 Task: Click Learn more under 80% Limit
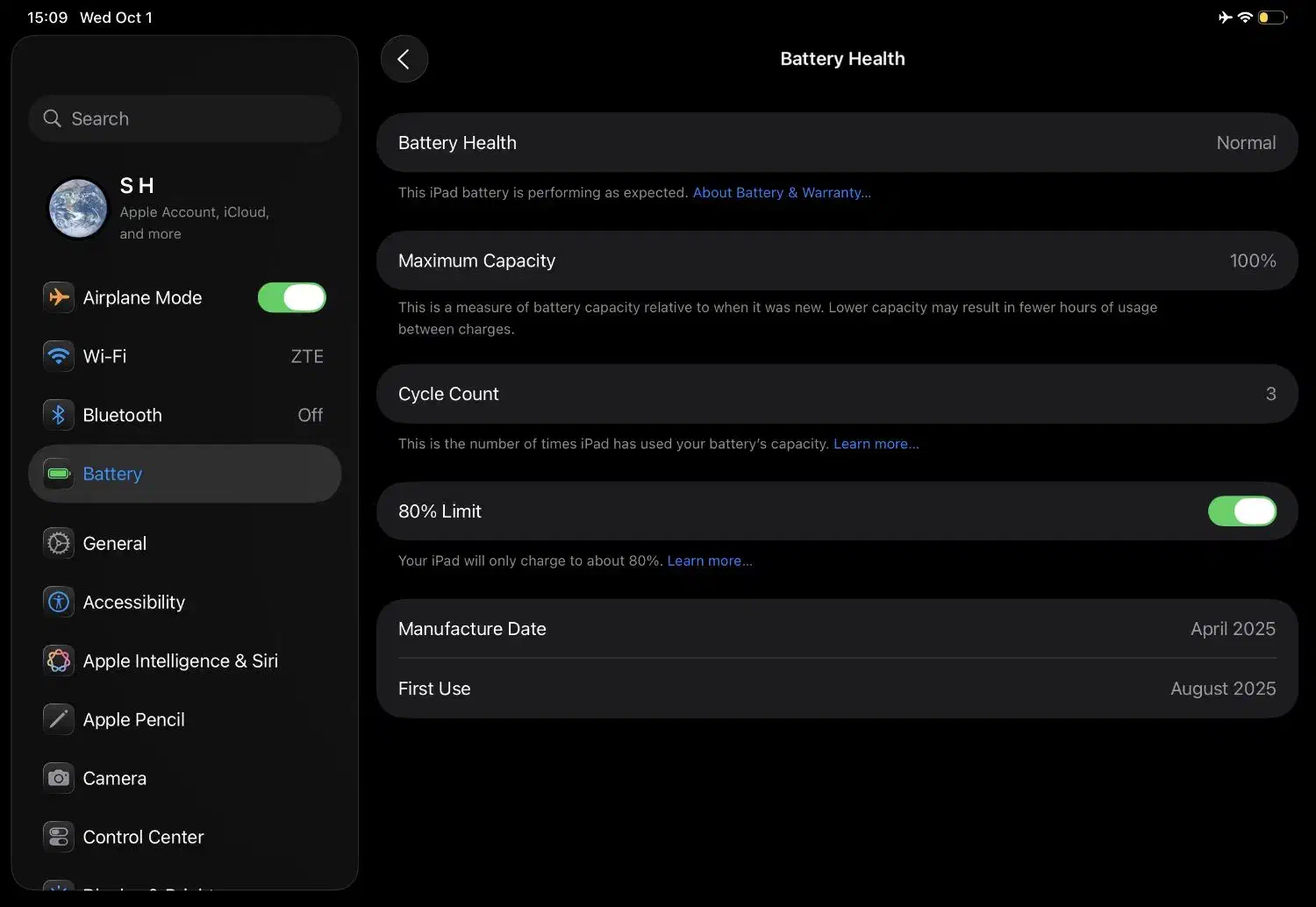point(709,561)
